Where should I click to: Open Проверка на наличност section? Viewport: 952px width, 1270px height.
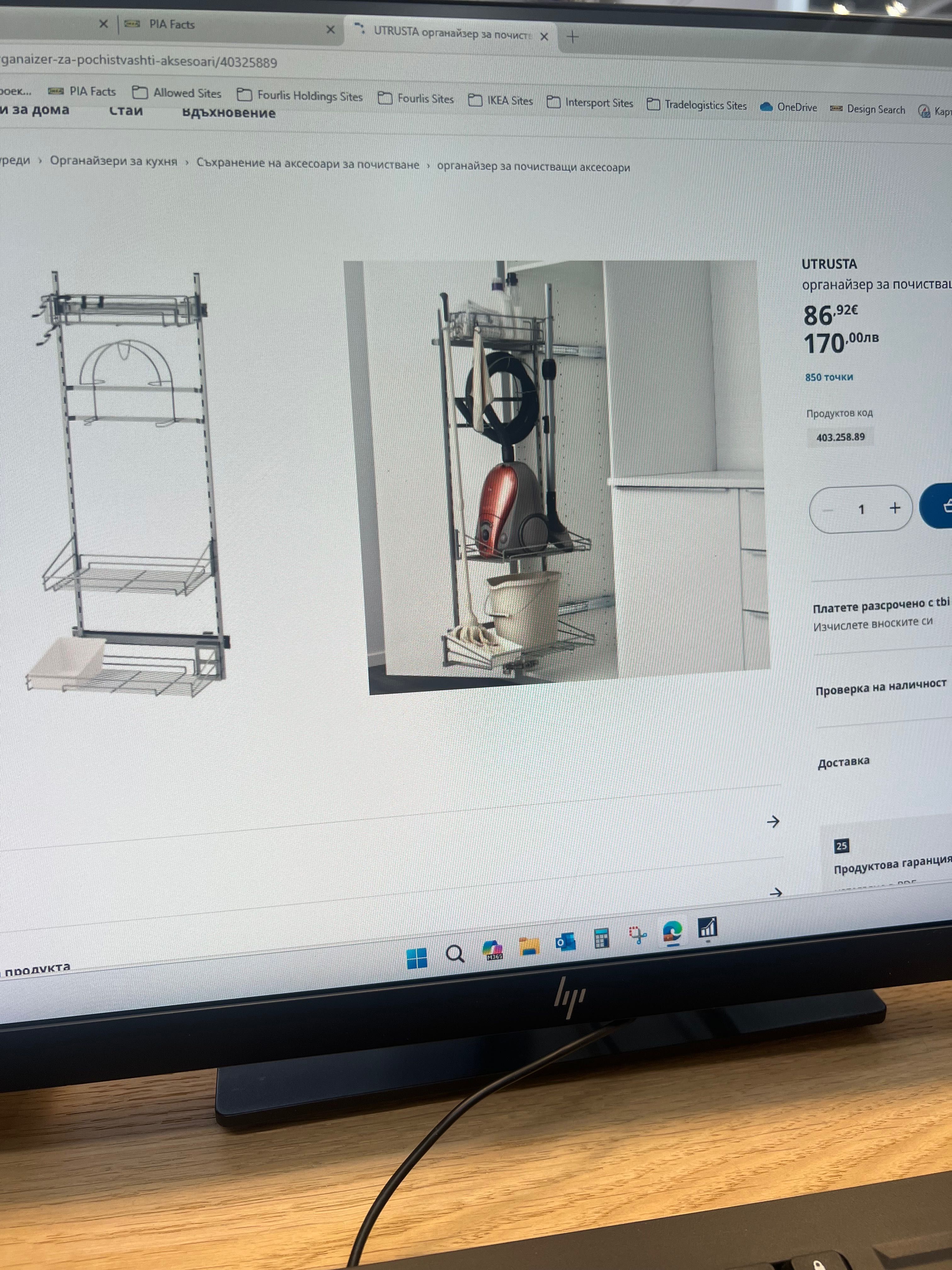click(881, 687)
